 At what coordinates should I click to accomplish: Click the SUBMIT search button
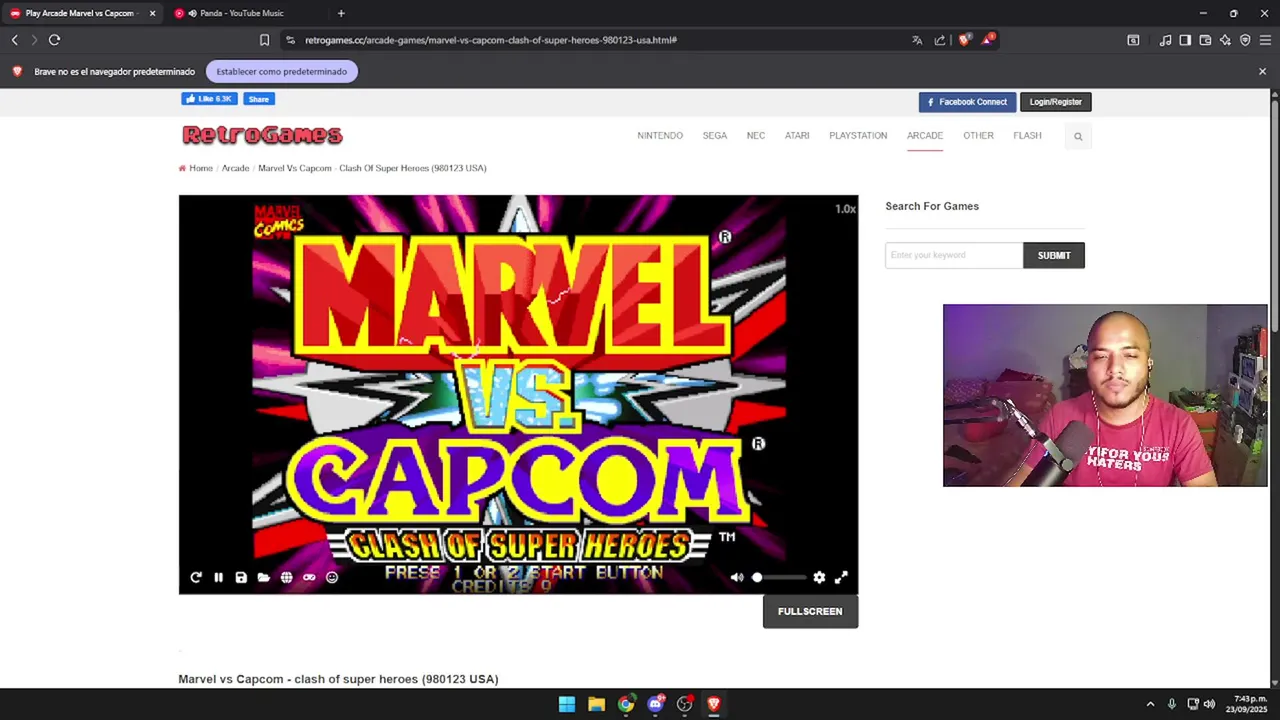(x=1054, y=255)
